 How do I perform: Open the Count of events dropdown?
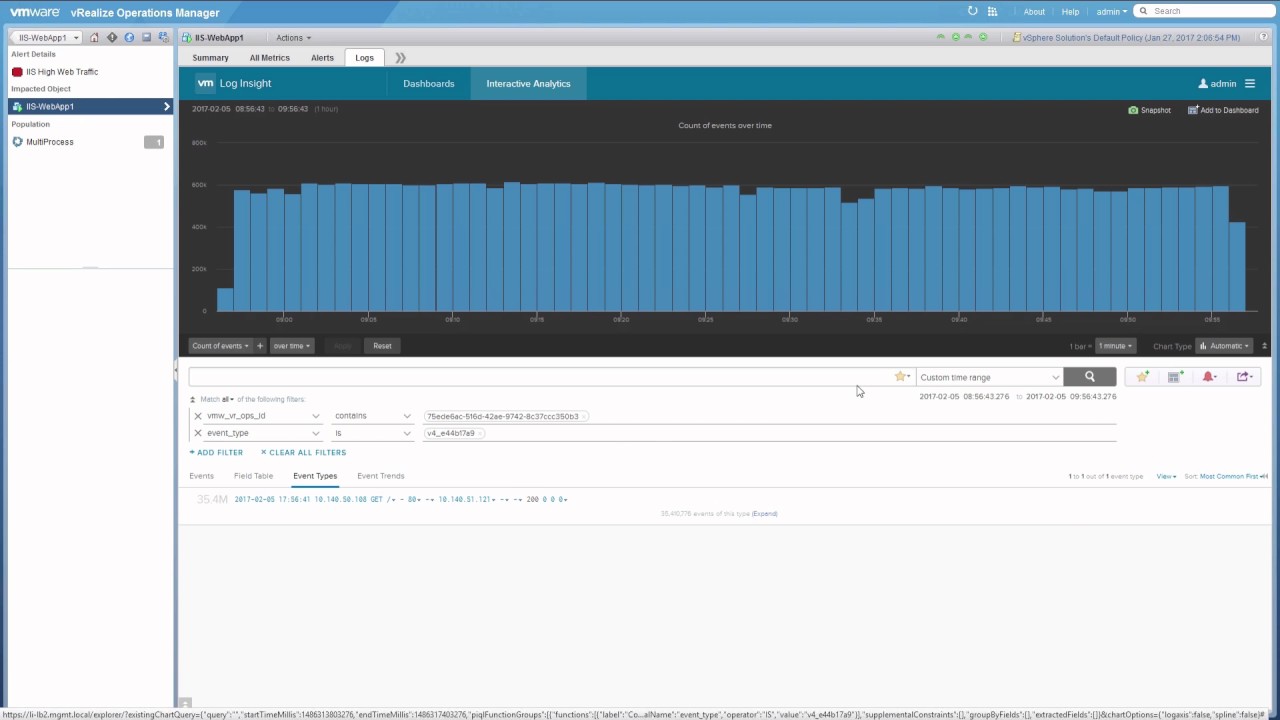tap(220, 346)
